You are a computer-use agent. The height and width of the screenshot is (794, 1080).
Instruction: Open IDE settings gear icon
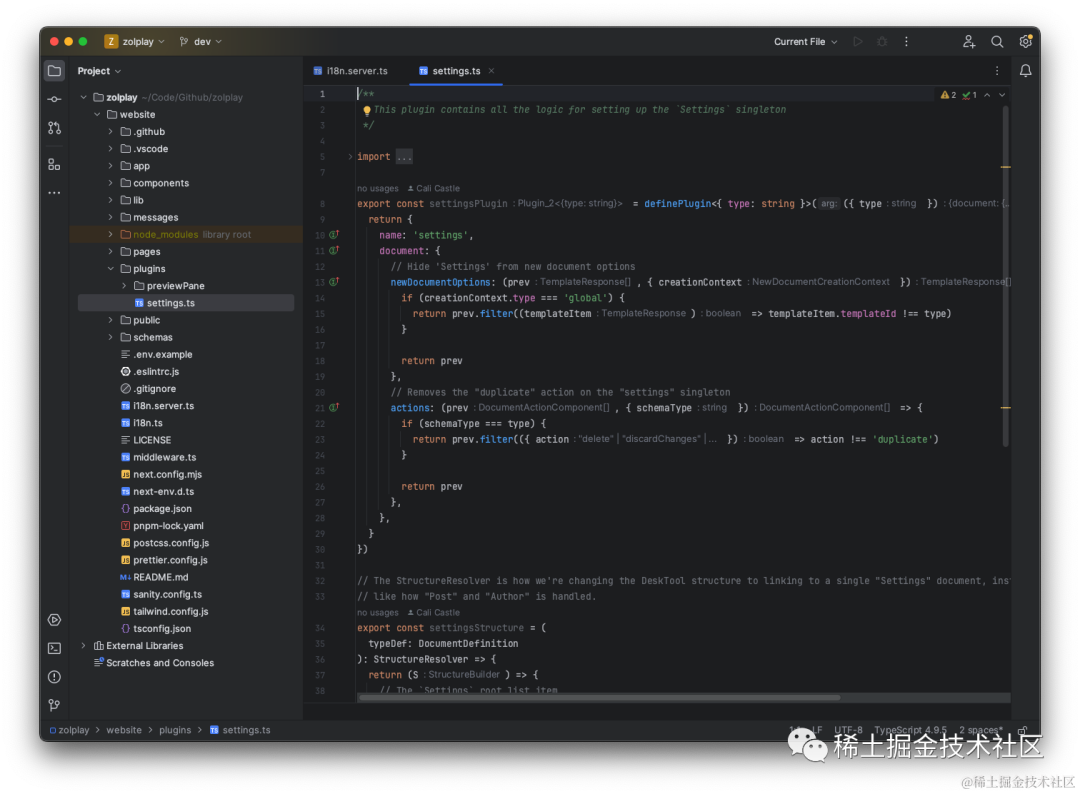pyautogui.click(x=1025, y=42)
